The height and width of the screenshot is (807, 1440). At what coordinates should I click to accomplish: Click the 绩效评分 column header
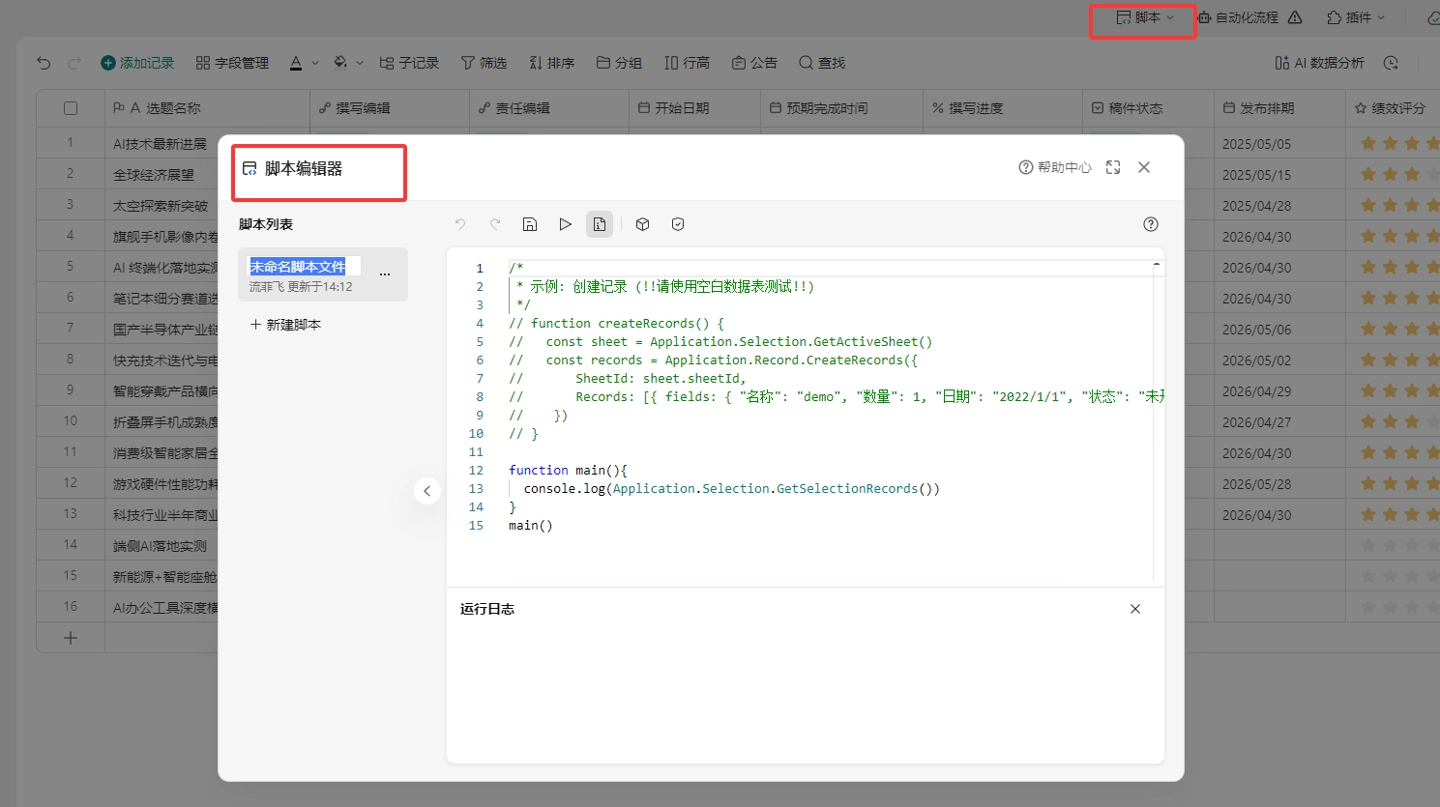(x=1392, y=108)
